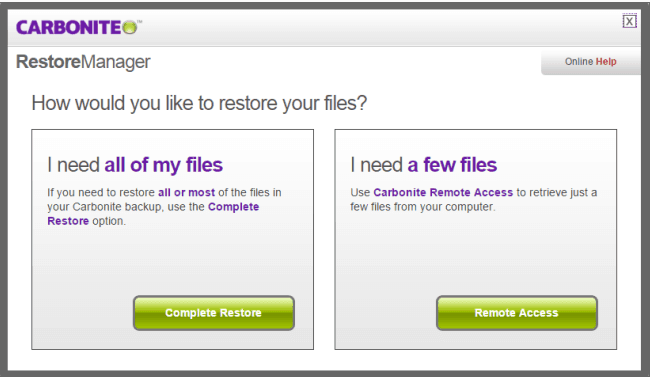The width and height of the screenshot is (650, 377).
Task: Click the green Complete Restore button
Action: tap(213, 313)
